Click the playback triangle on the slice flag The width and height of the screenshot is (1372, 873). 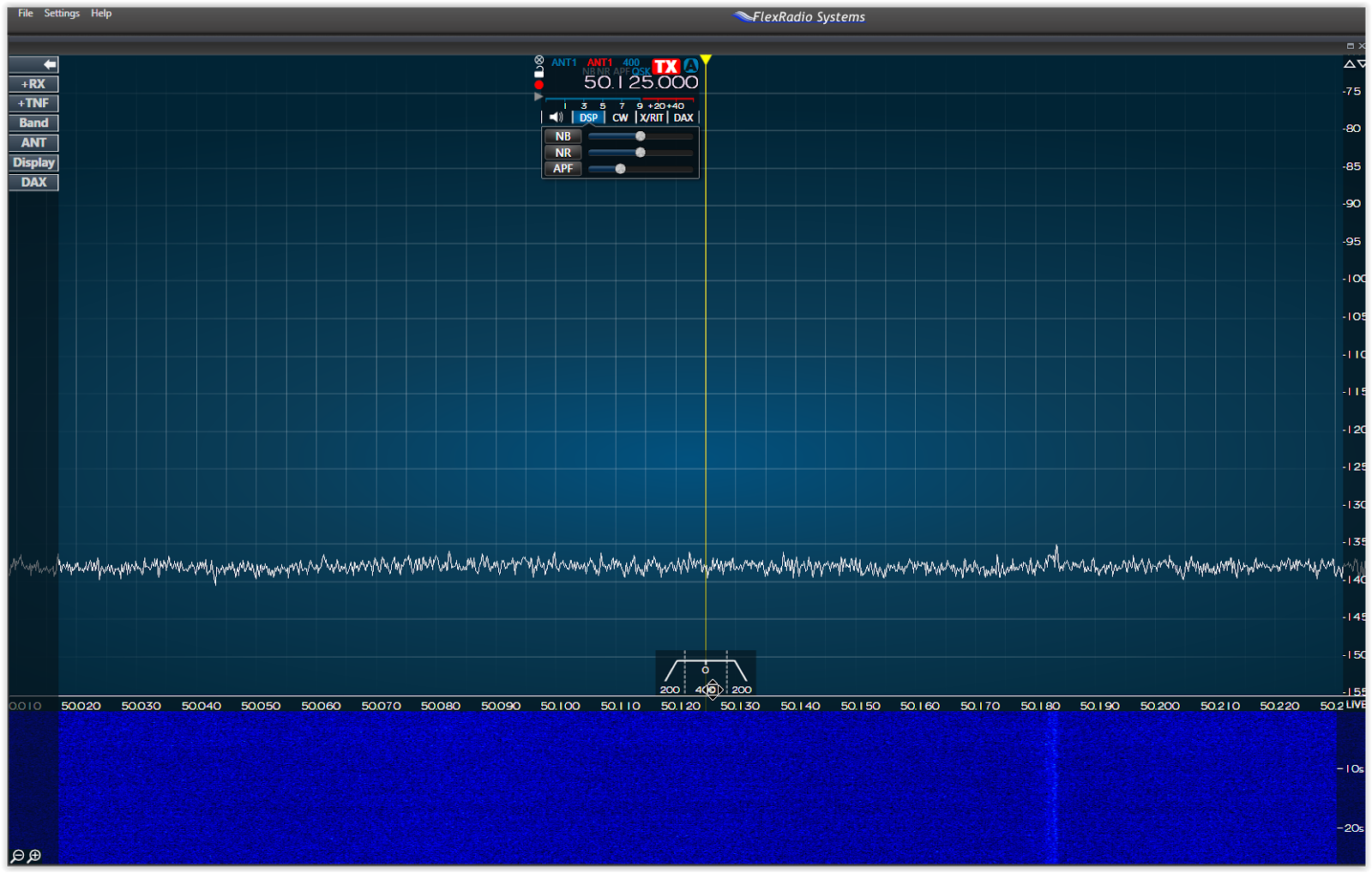coord(538,96)
